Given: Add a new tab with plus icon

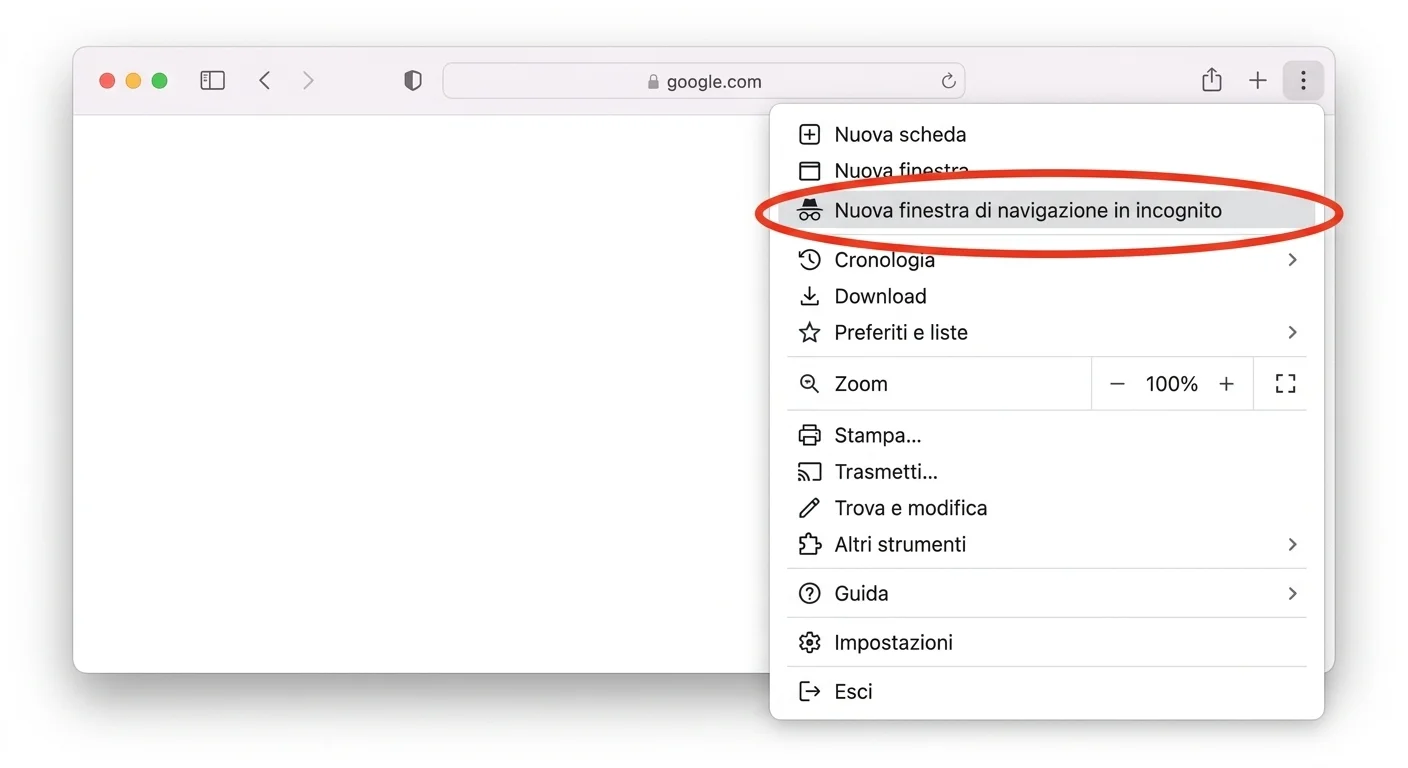Looking at the screenshot, I should pyautogui.click(x=1258, y=81).
